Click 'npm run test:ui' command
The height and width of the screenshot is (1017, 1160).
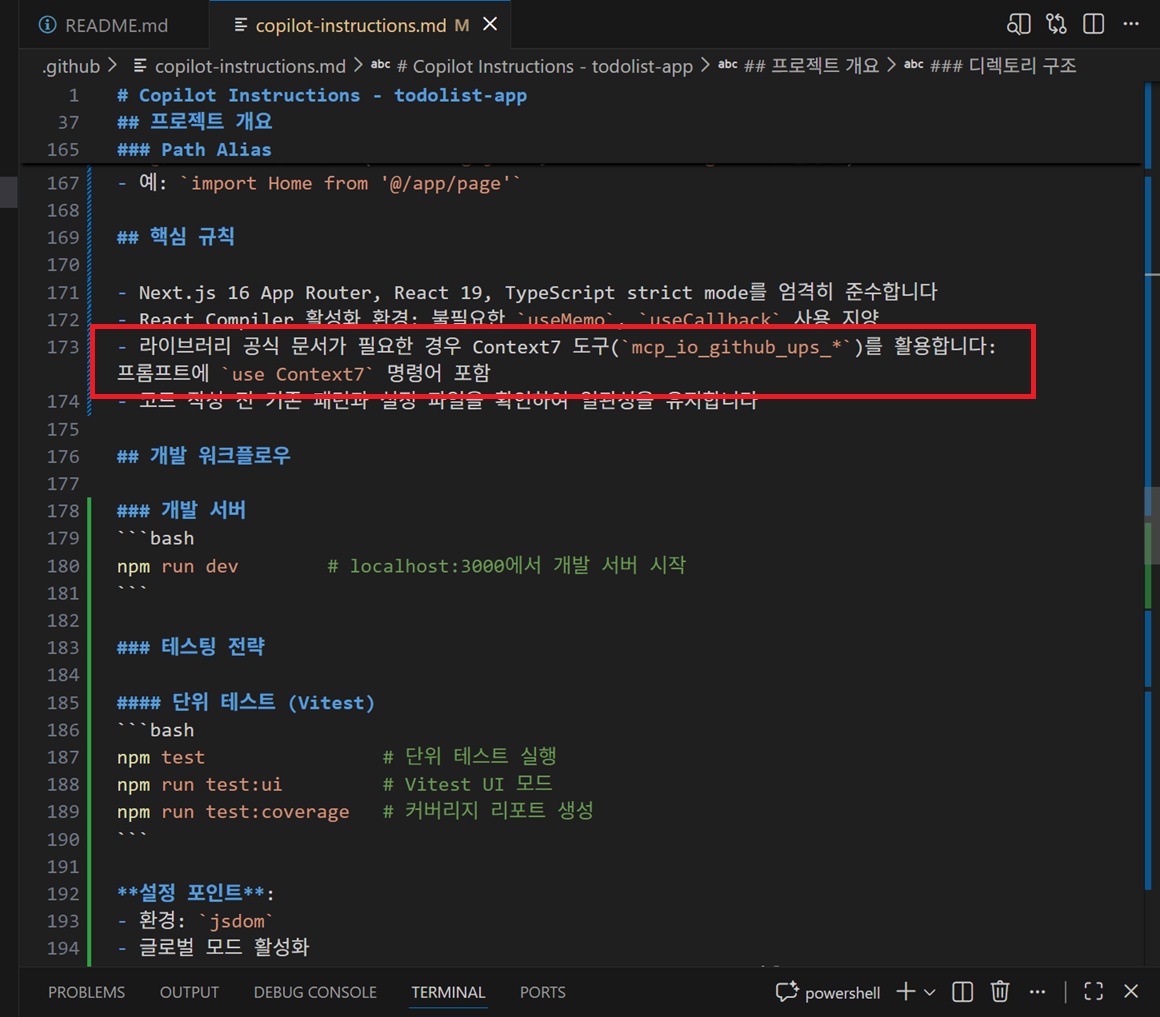pos(200,785)
